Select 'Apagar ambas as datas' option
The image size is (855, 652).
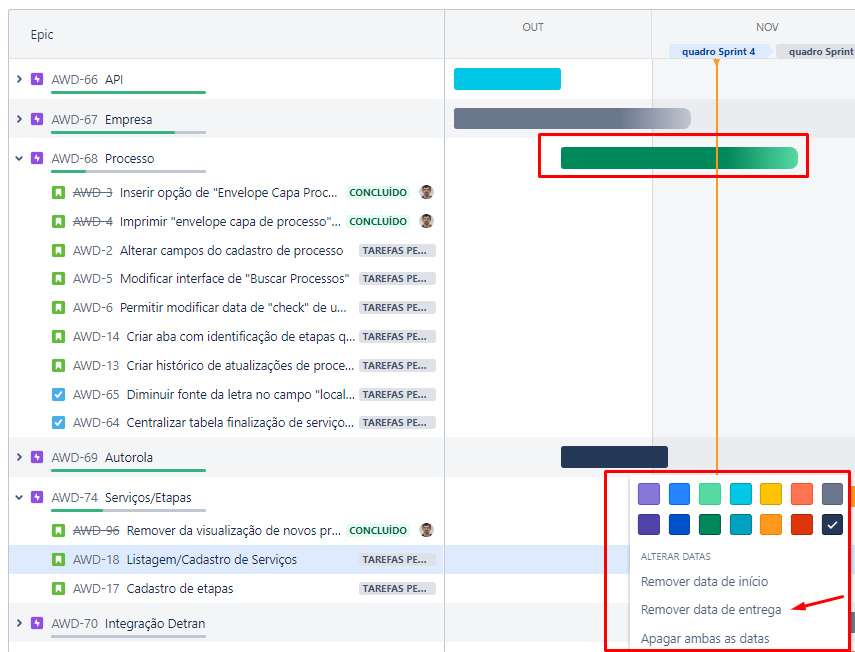coord(705,638)
